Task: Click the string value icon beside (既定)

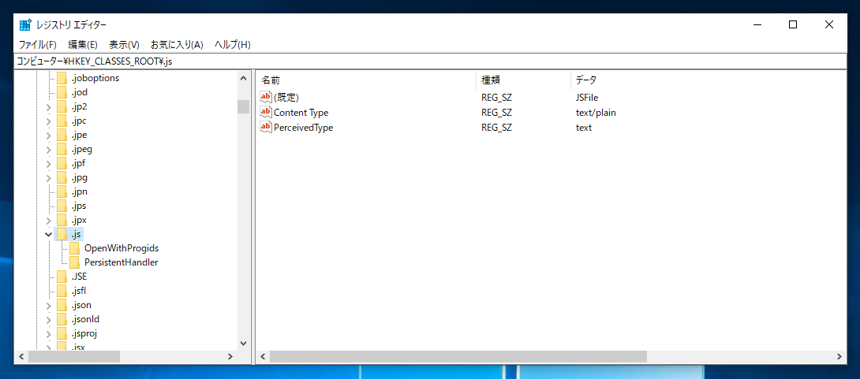Action: 266,97
